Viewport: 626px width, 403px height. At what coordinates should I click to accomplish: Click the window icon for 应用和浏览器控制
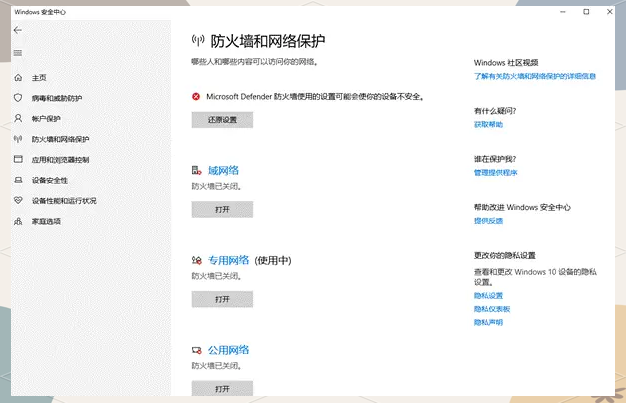tap(18, 159)
